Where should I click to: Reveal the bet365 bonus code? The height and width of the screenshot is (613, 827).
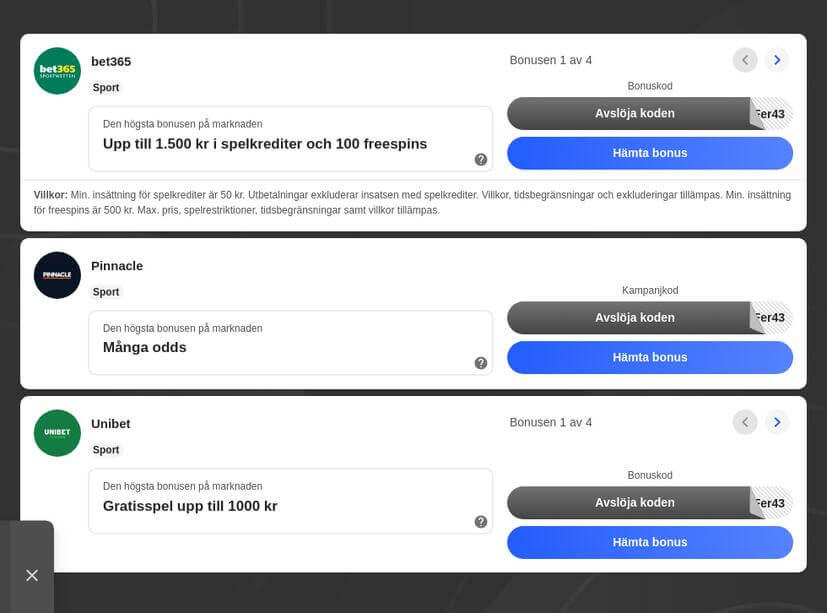coord(634,113)
